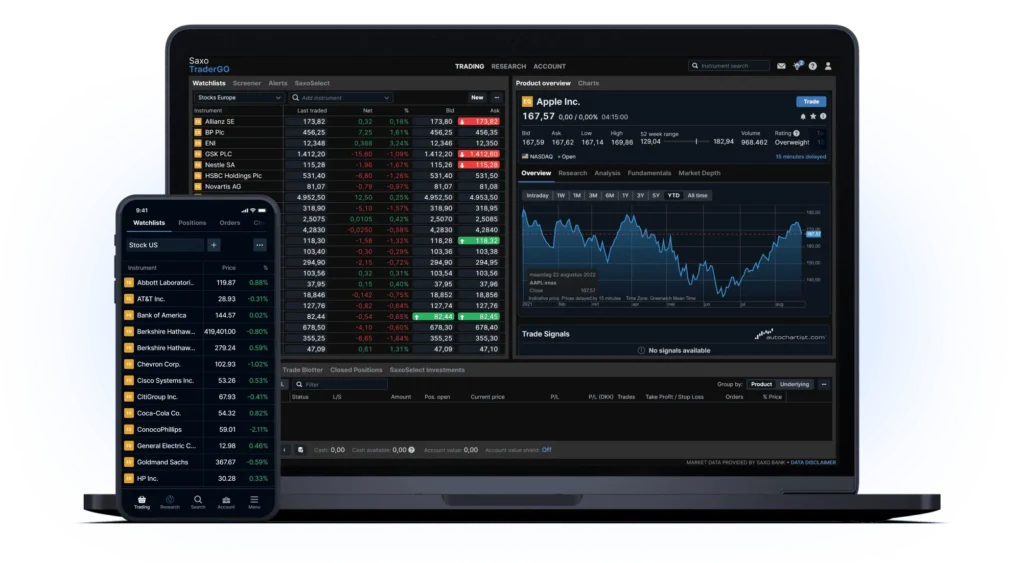The height and width of the screenshot is (563, 1024).
Task: Select Product in Group by toggle
Action: pos(761,384)
